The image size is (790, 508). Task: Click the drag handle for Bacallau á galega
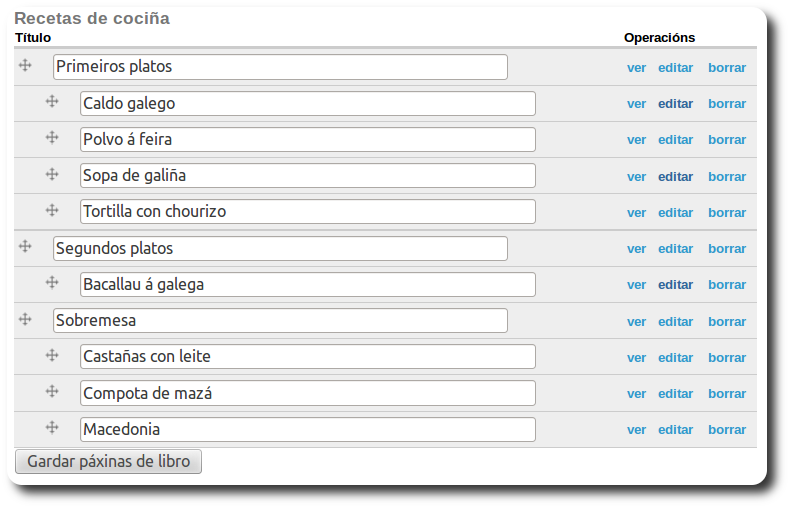pyautogui.click(x=53, y=283)
